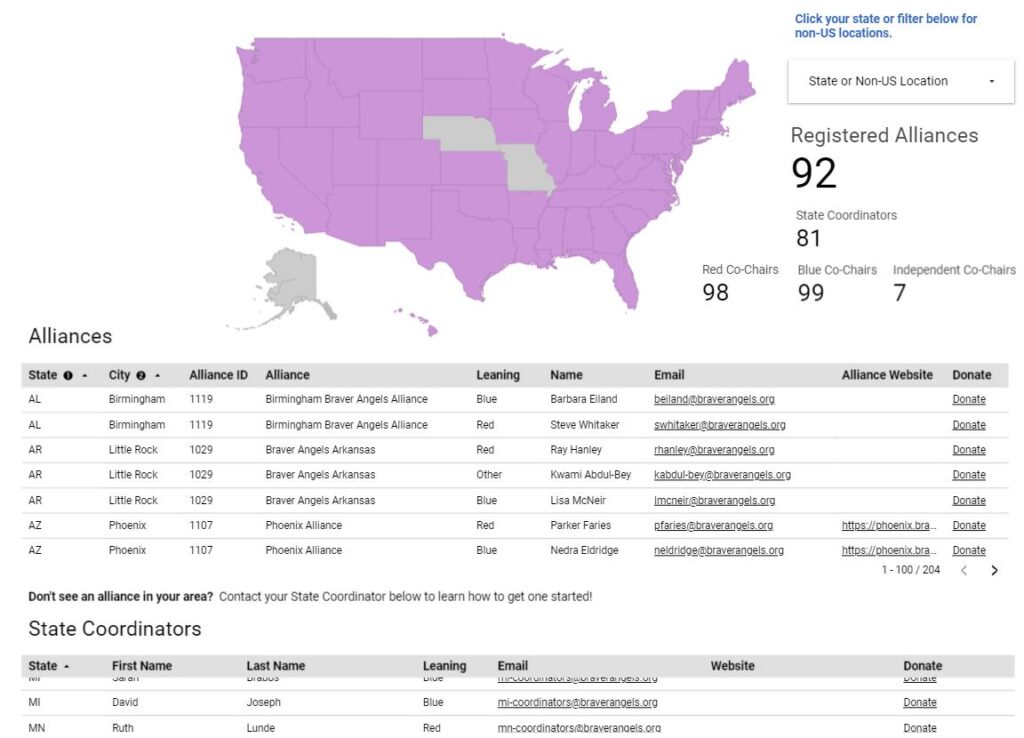This screenshot has width=1024, height=738.
Task: Open Phoenix website link in Parker Faries row
Action: (x=889, y=525)
